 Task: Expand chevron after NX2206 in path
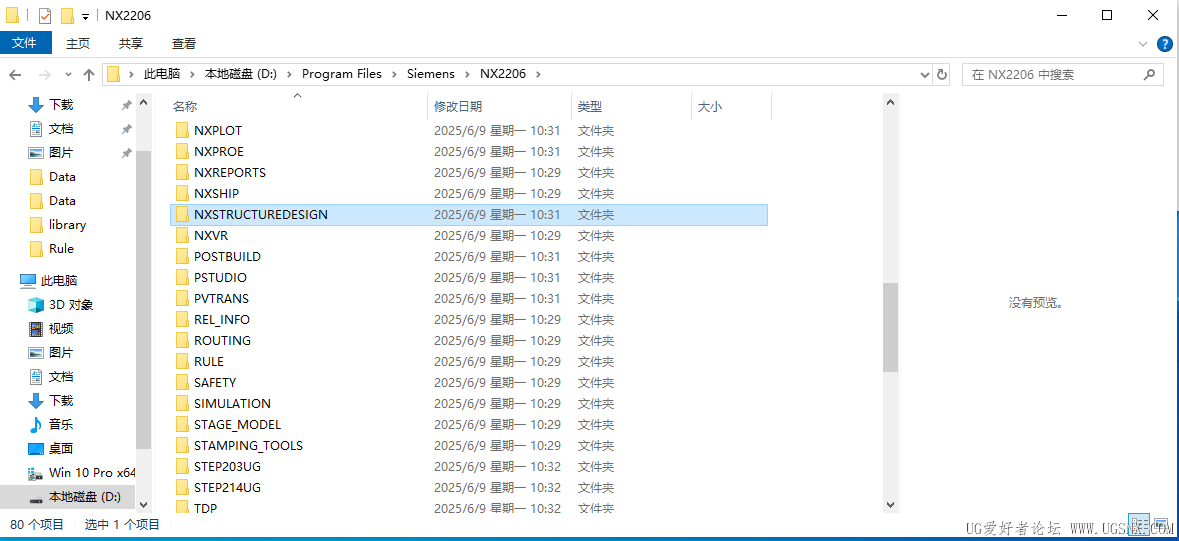tap(538, 74)
